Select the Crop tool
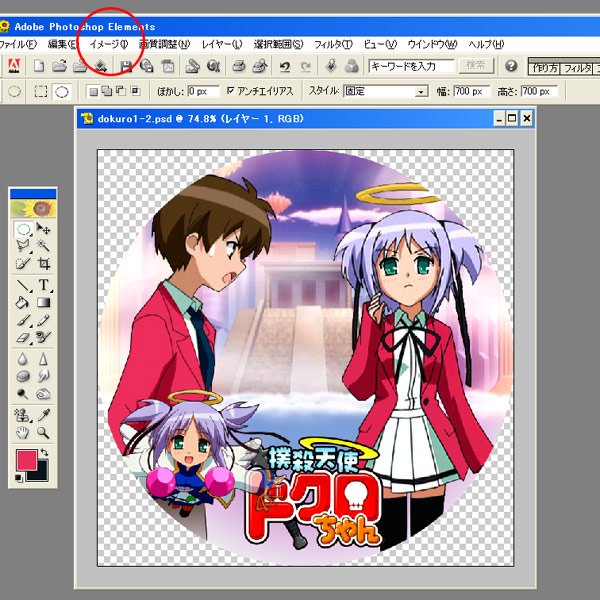Viewport: 600px width, 600px height. tap(43, 263)
